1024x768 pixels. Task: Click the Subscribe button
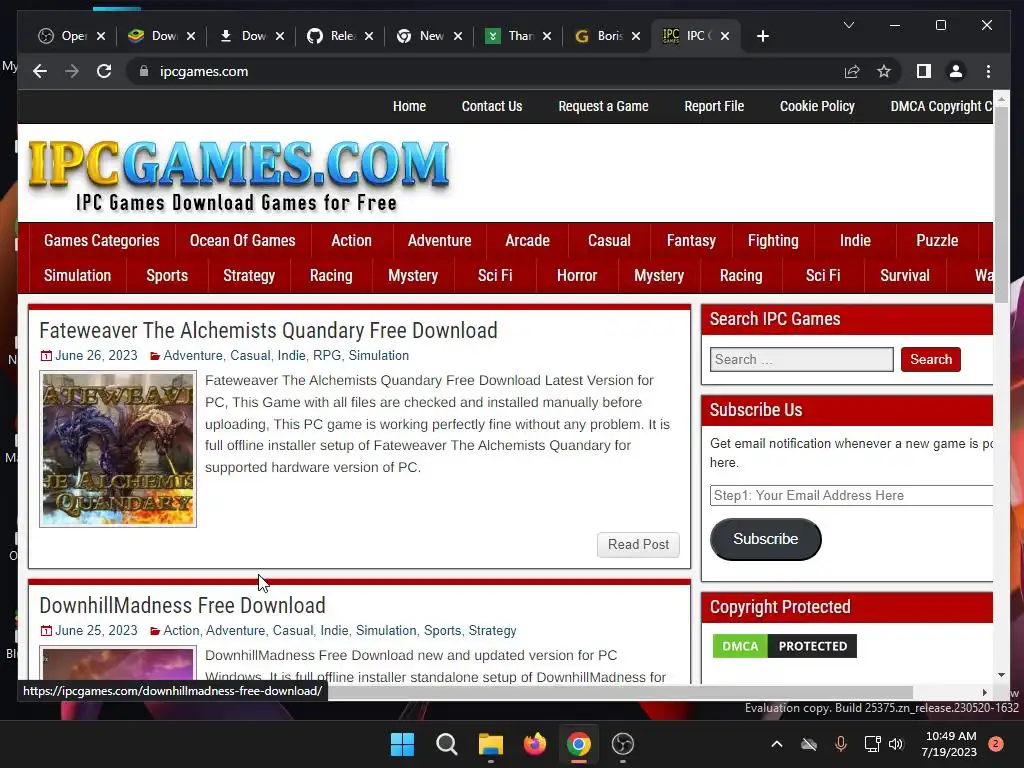765,539
